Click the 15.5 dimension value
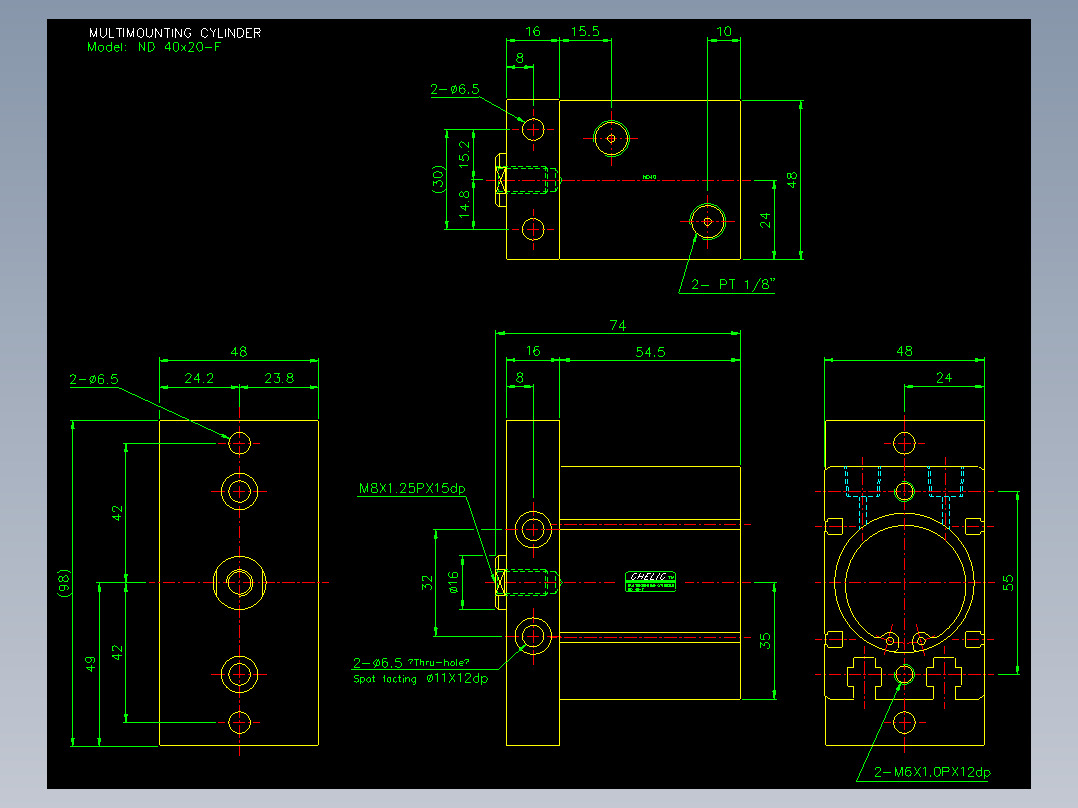The height and width of the screenshot is (808, 1078). [585, 32]
